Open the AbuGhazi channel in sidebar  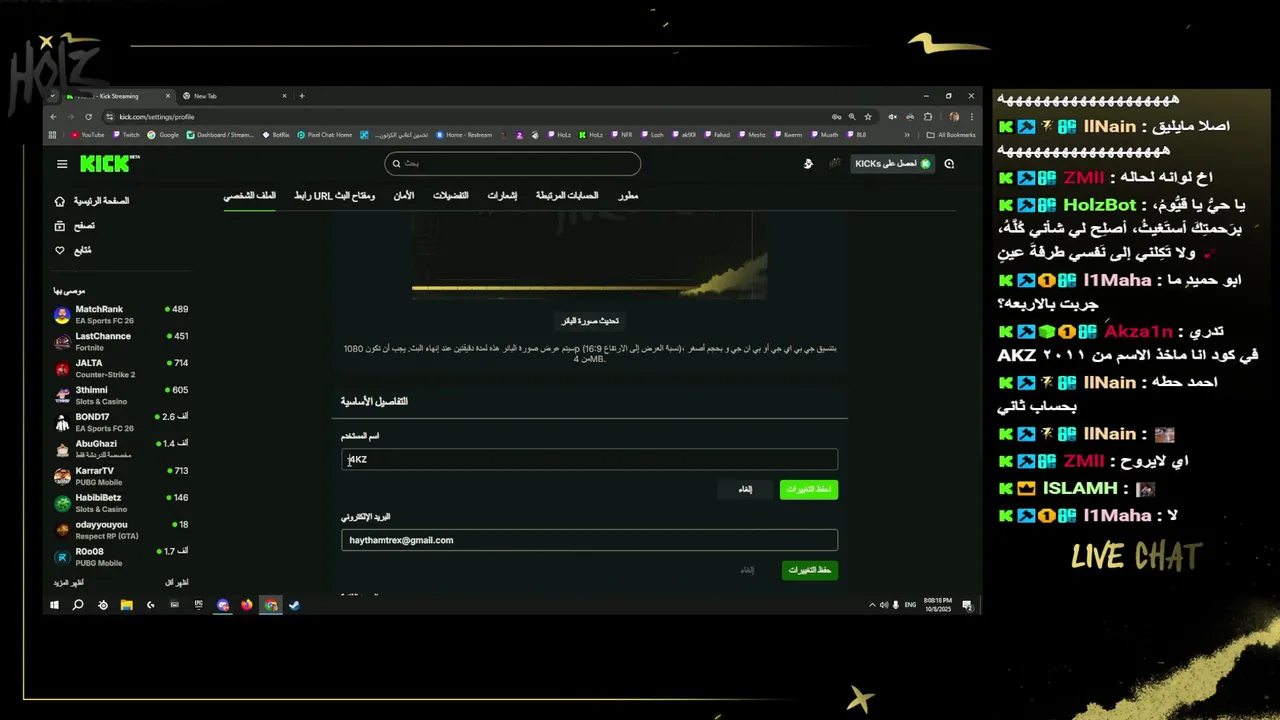121,449
